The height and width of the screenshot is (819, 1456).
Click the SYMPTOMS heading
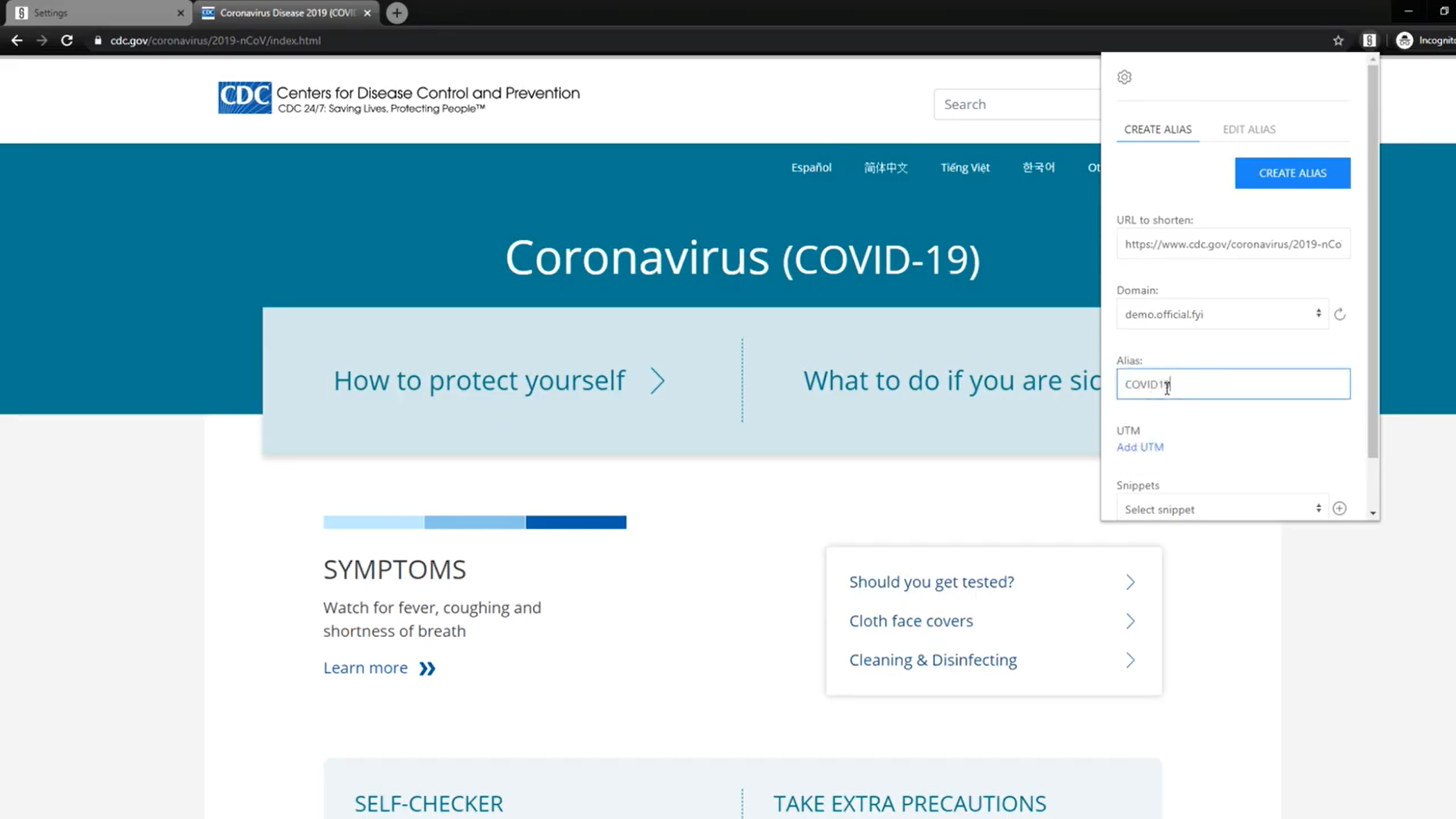pyautogui.click(x=394, y=570)
